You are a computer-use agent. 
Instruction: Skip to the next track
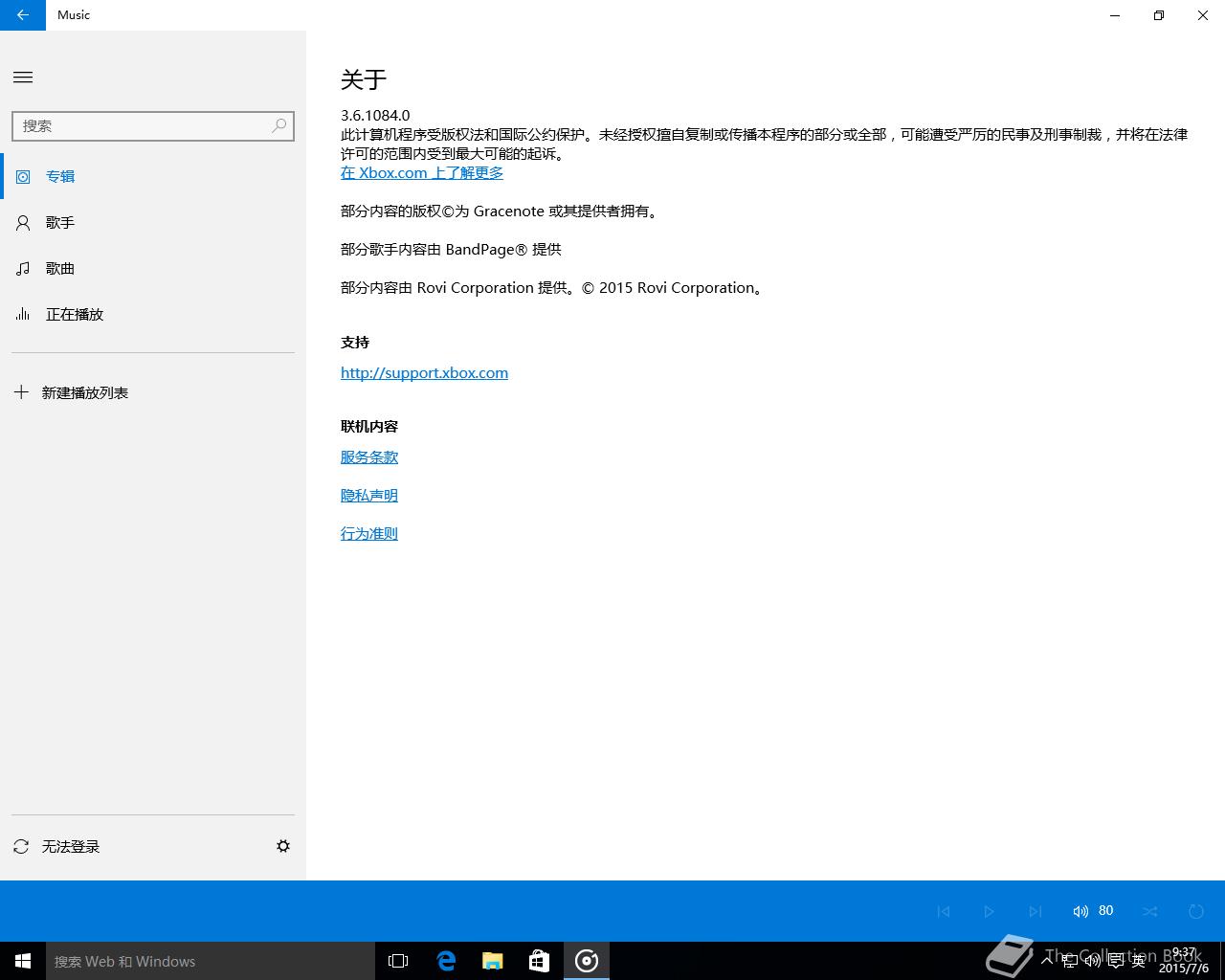coord(1036,911)
